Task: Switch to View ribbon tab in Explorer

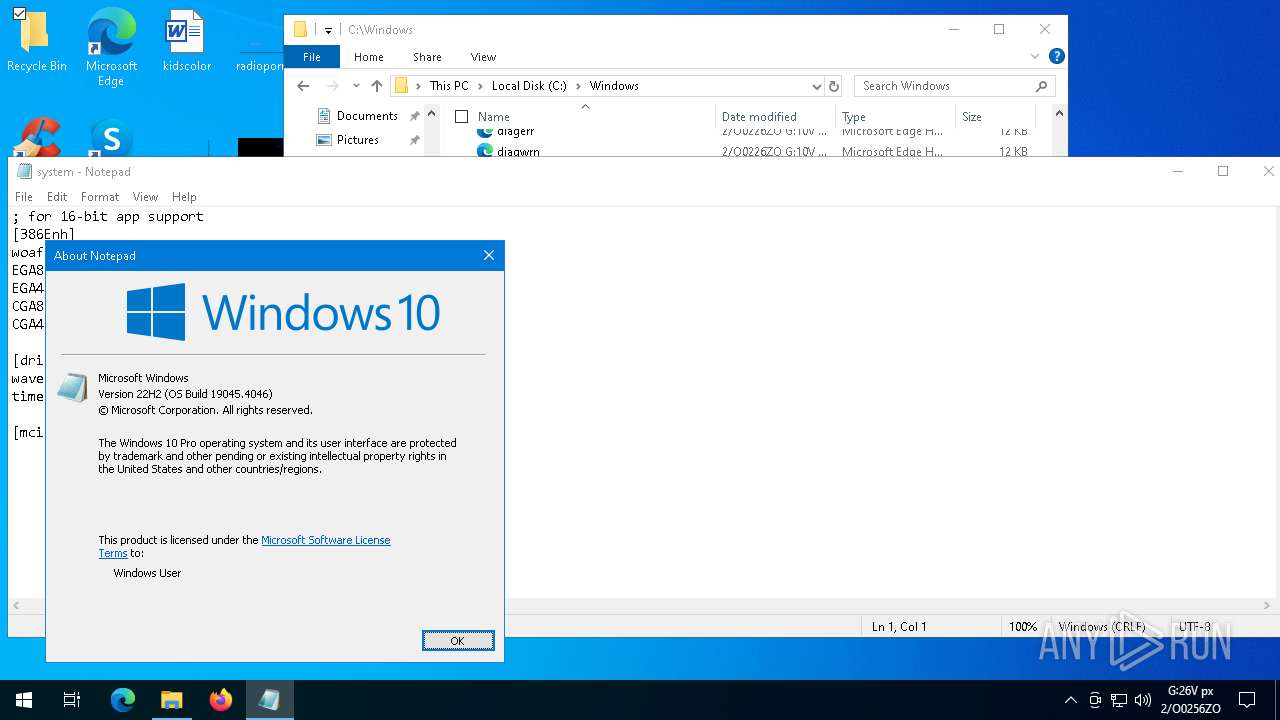Action: pyautogui.click(x=483, y=57)
